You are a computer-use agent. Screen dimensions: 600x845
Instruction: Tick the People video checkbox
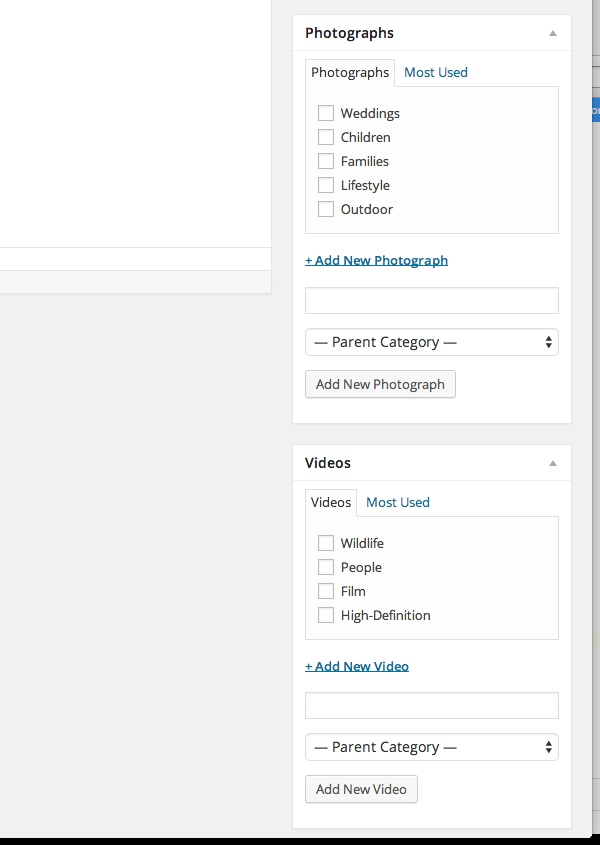326,567
